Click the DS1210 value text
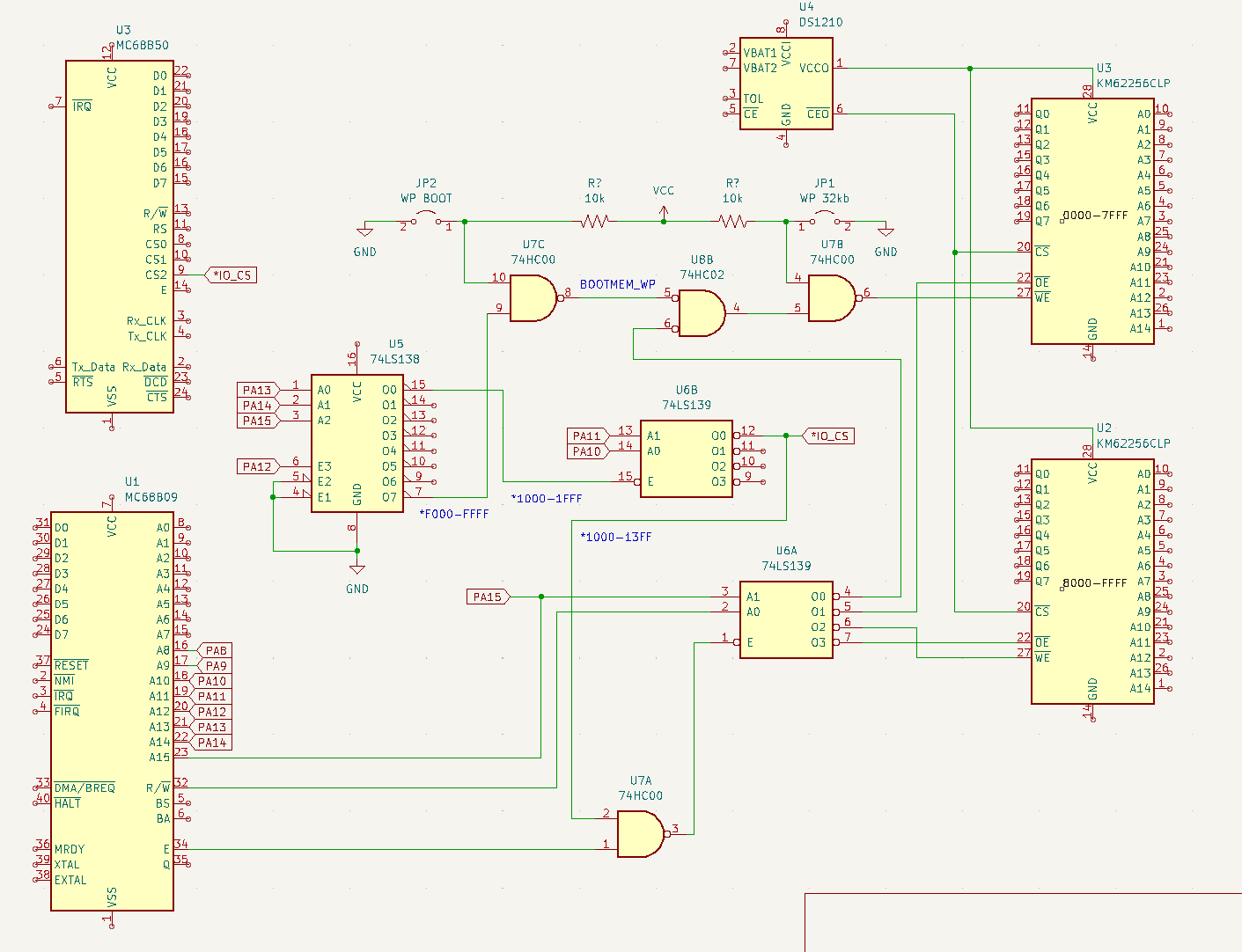1242x952 pixels. pyautogui.click(x=820, y=22)
